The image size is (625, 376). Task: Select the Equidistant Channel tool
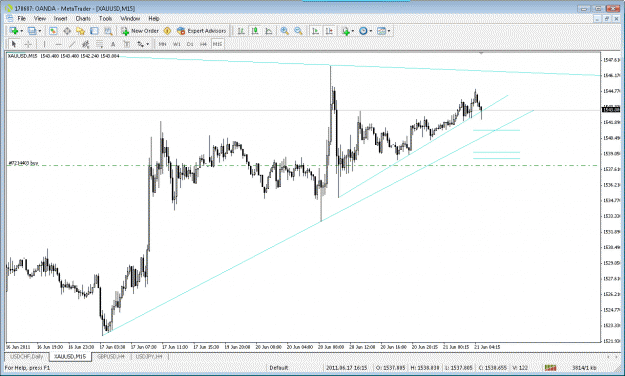(85, 44)
